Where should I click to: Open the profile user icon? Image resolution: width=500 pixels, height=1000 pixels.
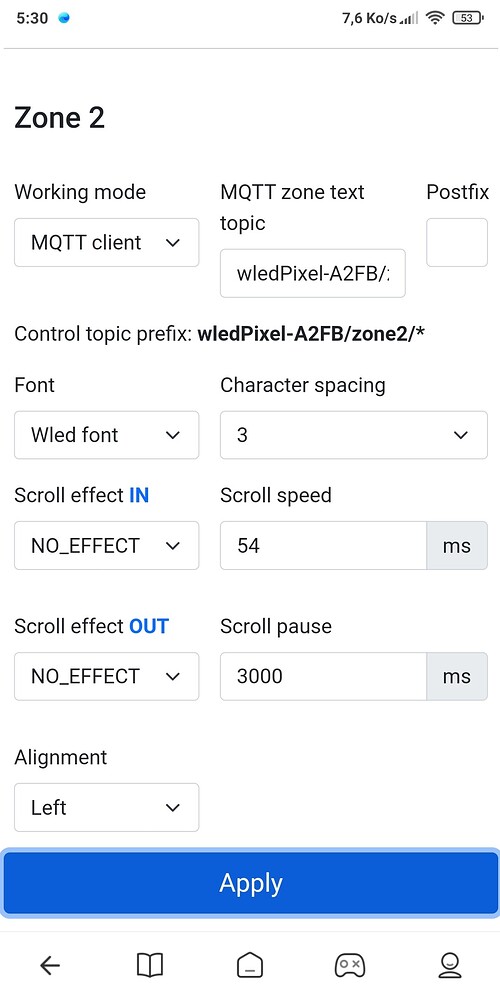(x=450, y=966)
